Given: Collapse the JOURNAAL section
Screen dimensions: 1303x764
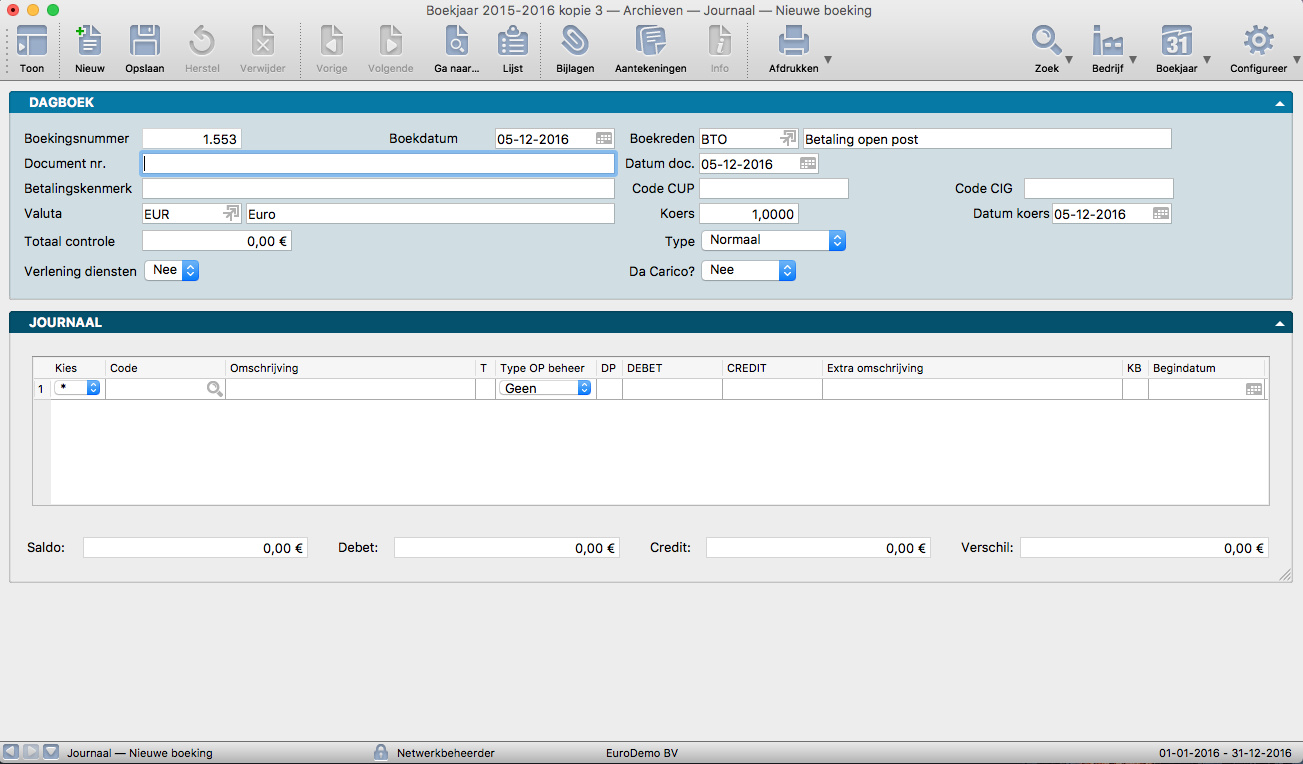Looking at the screenshot, I should click(1279, 323).
